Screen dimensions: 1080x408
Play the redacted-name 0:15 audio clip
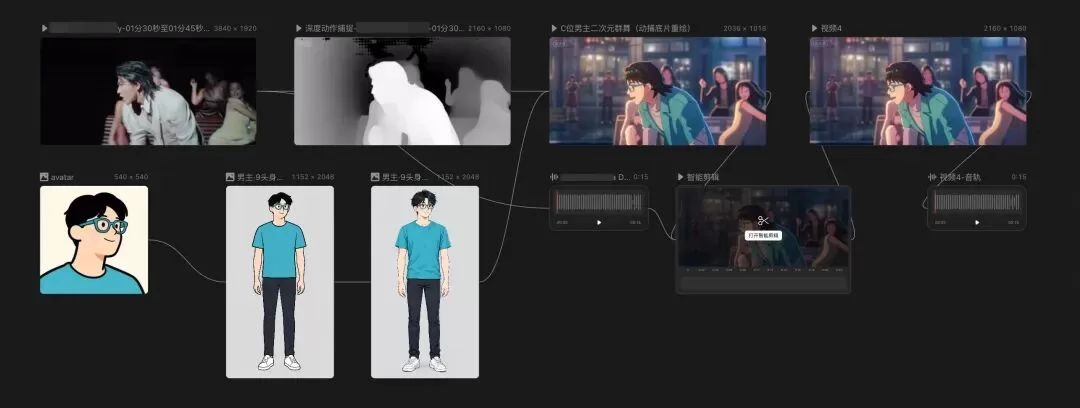[599, 222]
